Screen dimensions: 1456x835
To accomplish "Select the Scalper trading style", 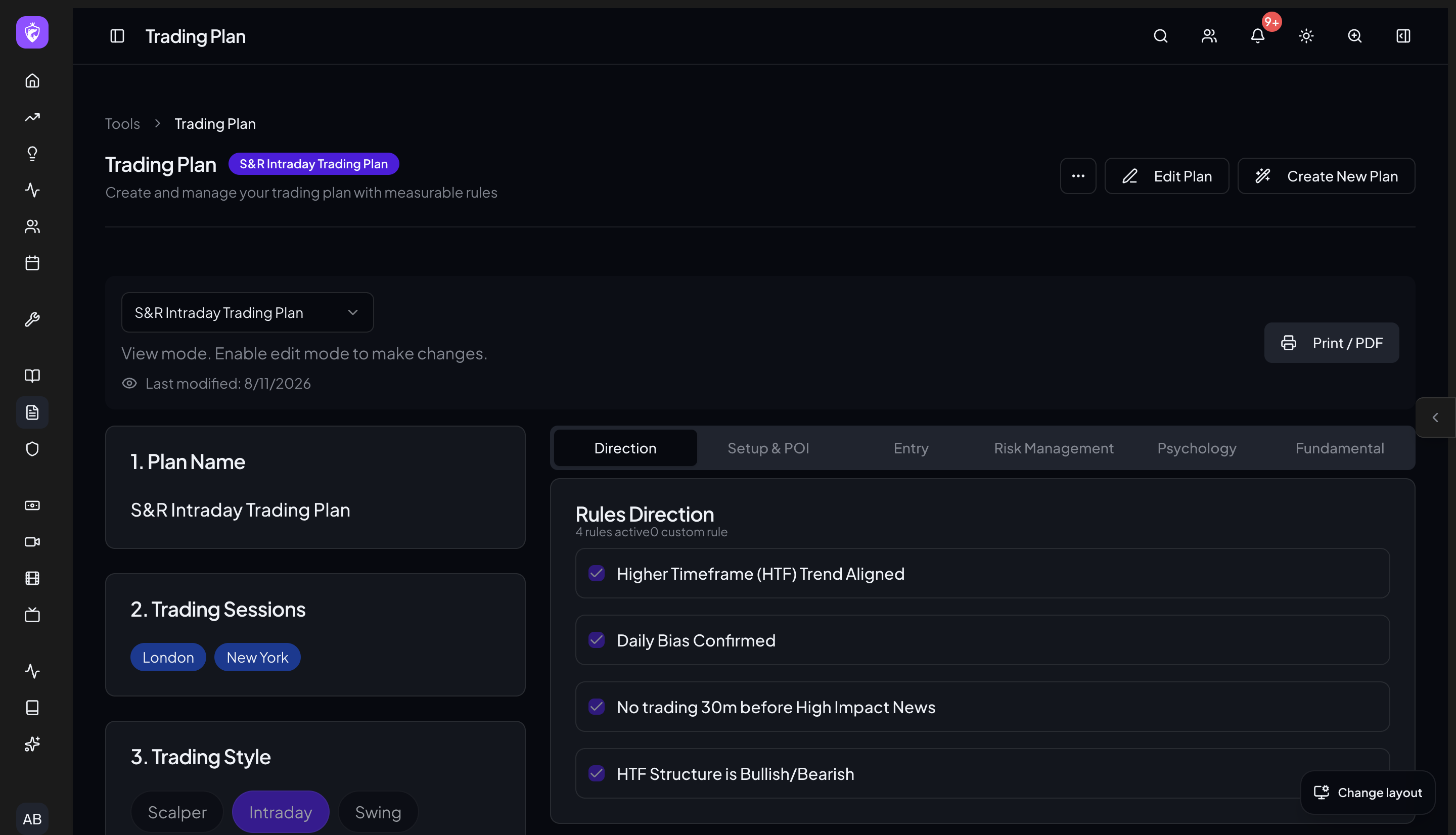I will (x=177, y=812).
